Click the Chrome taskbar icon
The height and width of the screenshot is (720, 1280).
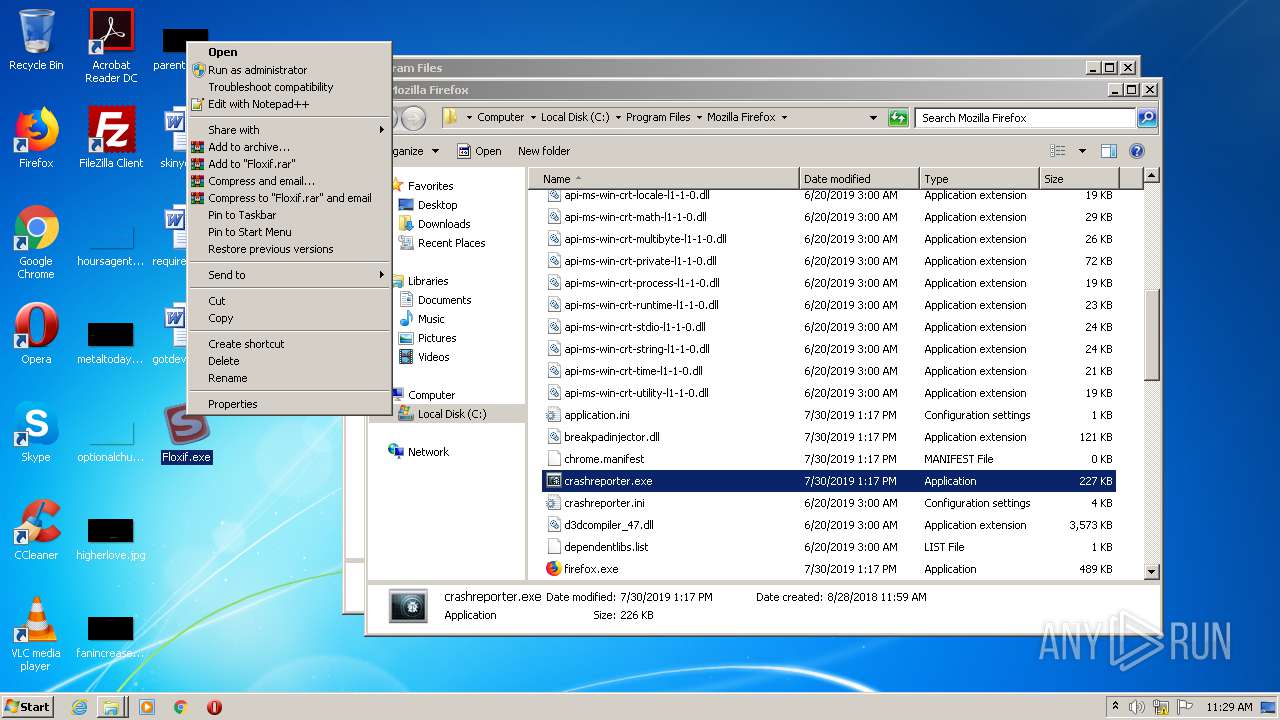pyautogui.click(x=181, y=707)
